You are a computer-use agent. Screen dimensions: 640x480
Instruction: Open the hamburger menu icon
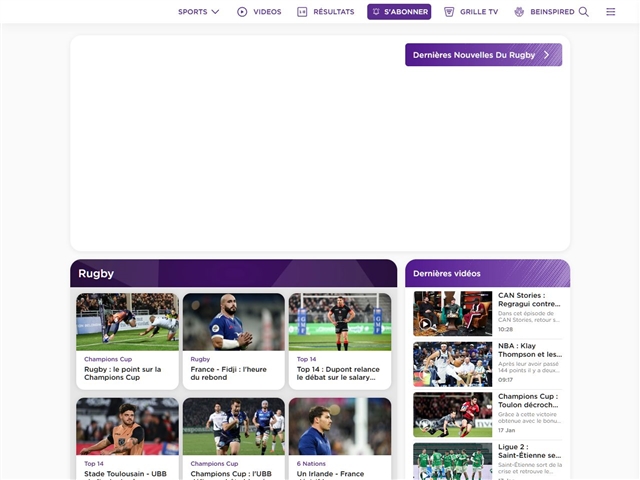tap(611, 12)
